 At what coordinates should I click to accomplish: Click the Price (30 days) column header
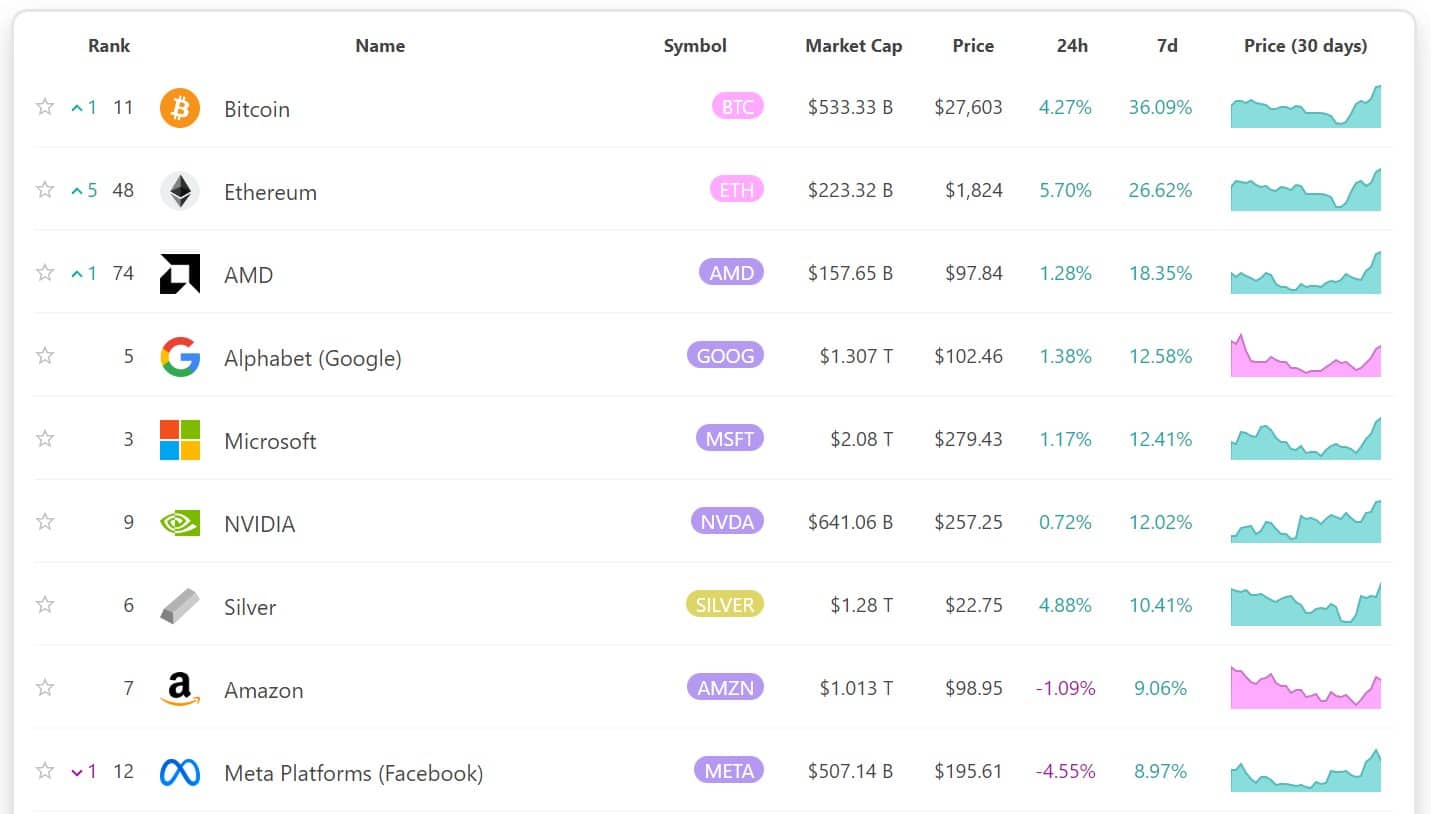pyautogui.click(x=1306, y=46)
